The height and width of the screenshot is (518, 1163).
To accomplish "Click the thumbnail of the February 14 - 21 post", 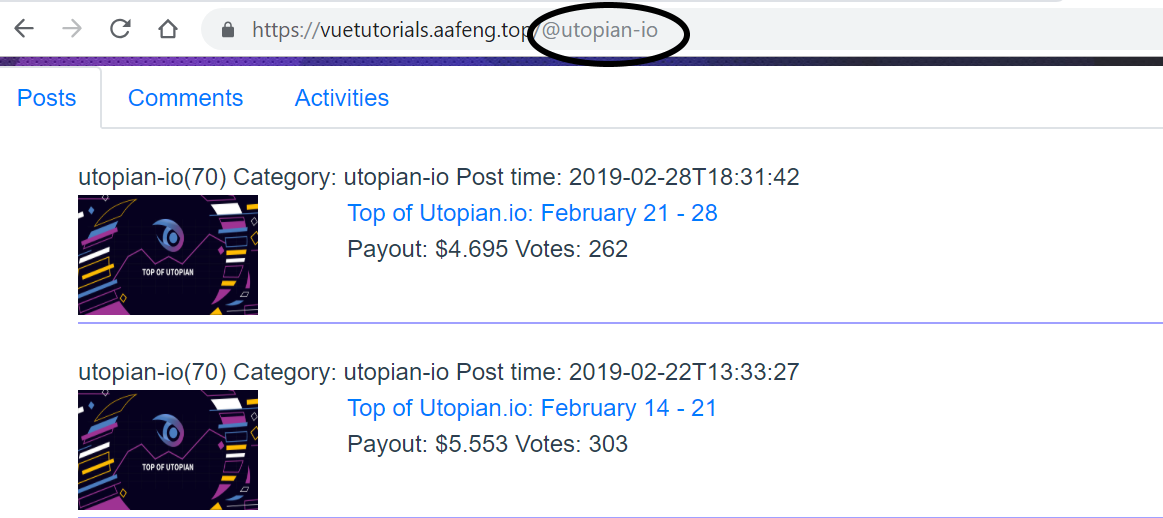I will point(168,450).
